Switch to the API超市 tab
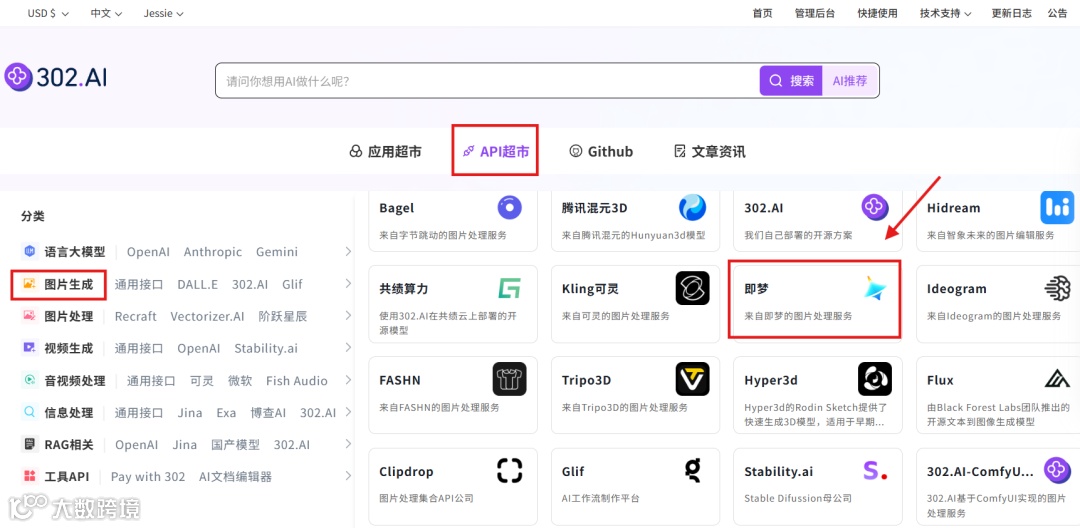The width and height of the screenshot is (1080, 528). [x=495, y=151]
